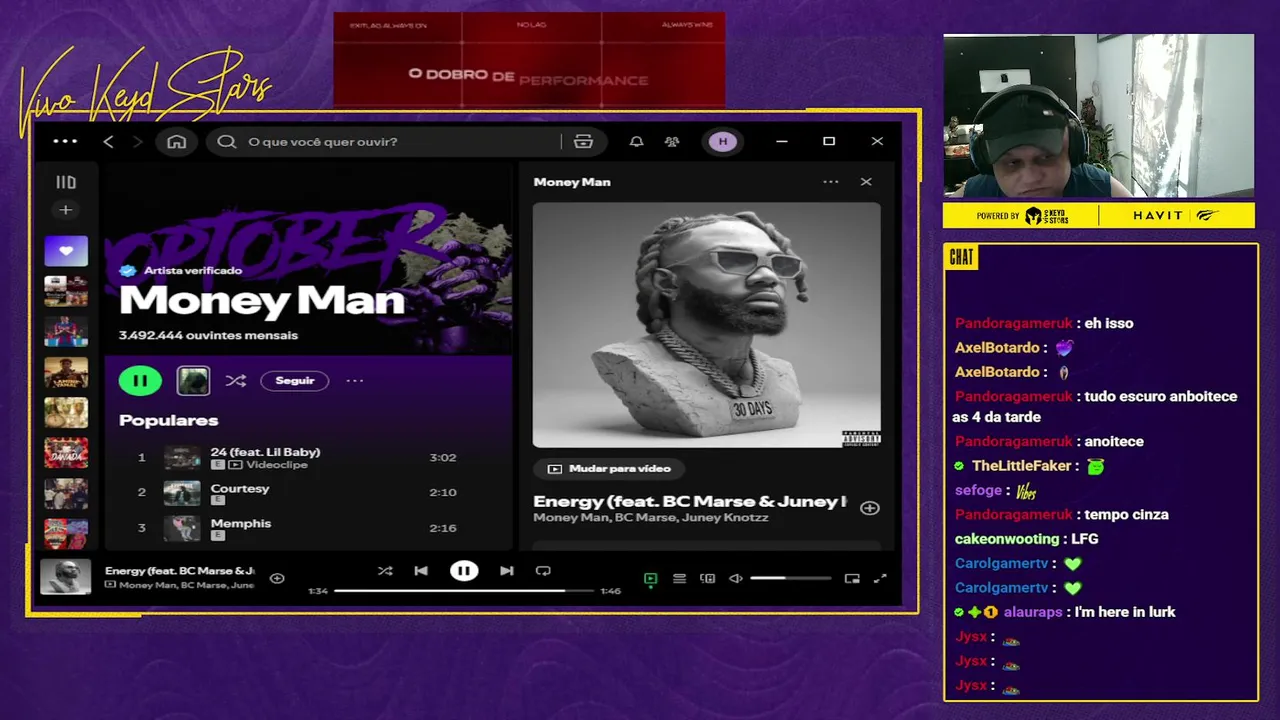Open now playing cover in bottom bar
Viewport: 1280px width, 720px height.
point(66,578)
